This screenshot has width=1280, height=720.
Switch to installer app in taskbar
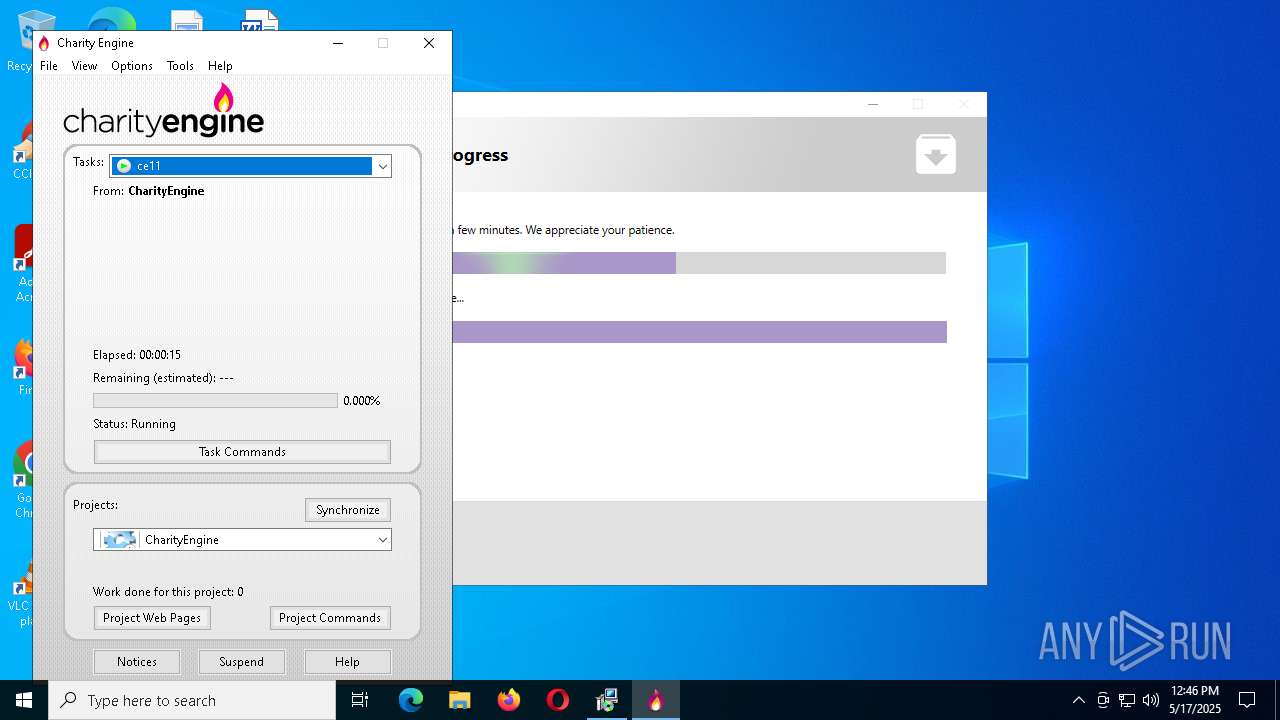coord(607,700)
